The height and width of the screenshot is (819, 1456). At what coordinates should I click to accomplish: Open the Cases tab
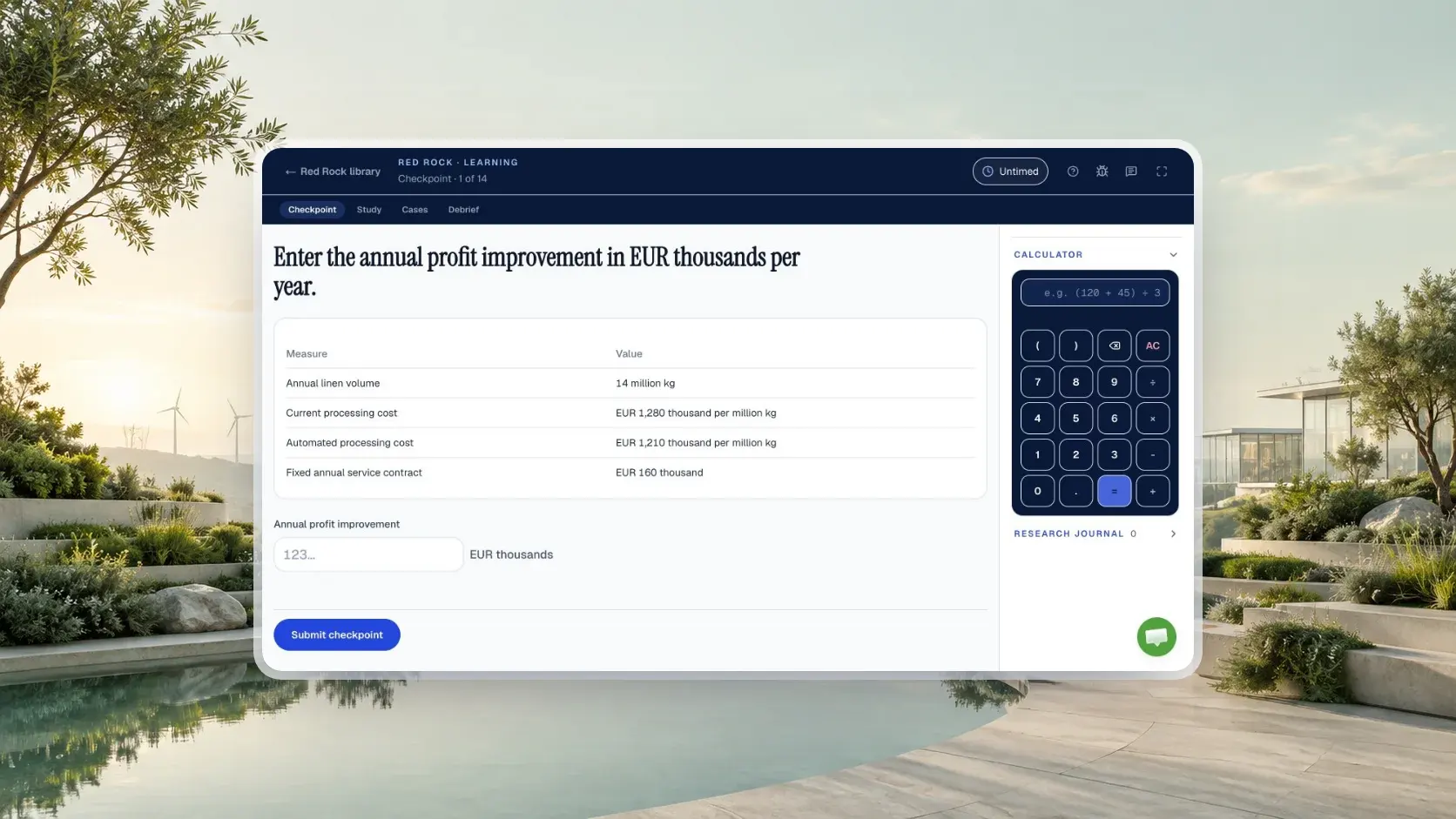point(415,210)
